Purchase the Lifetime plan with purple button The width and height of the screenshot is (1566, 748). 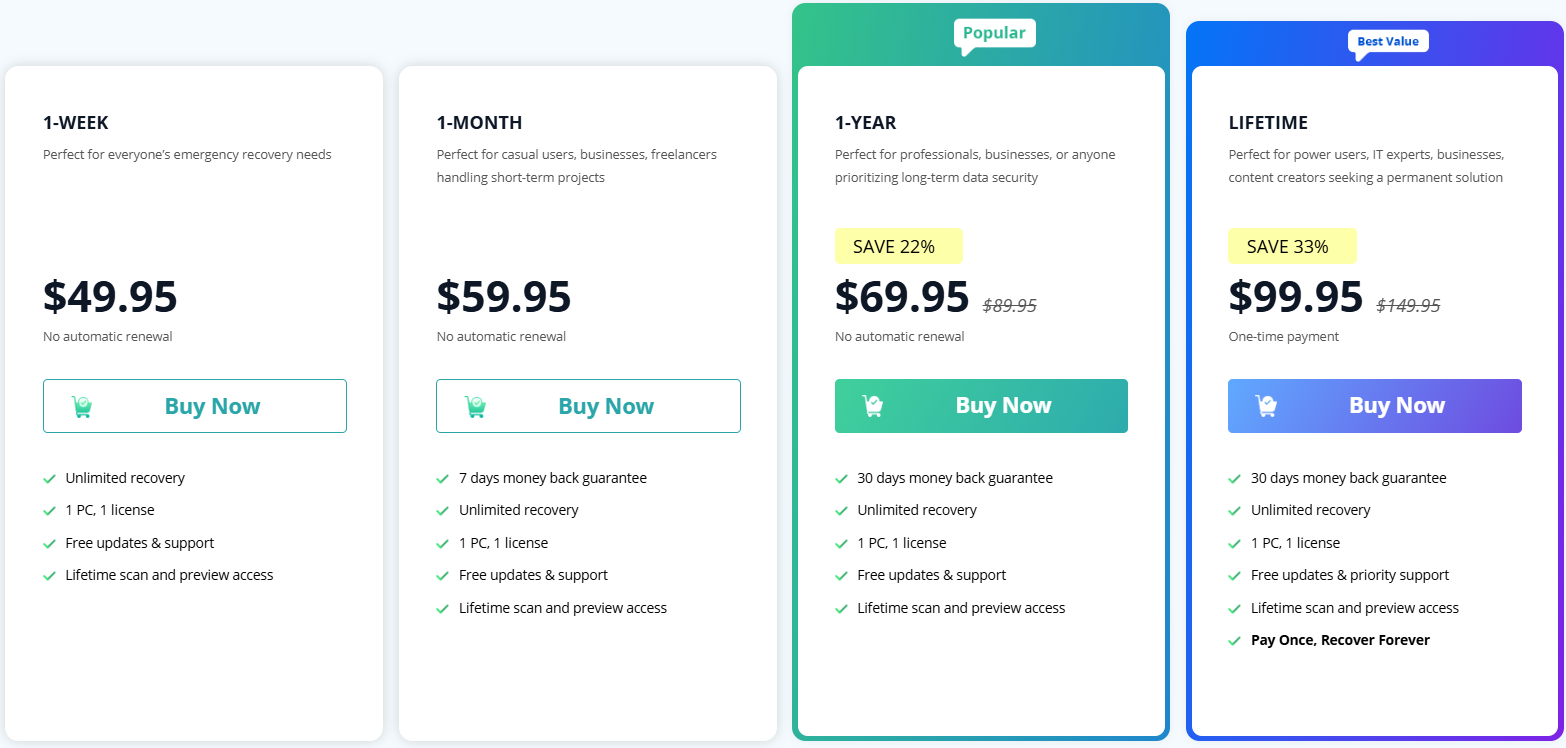tap(1375, 406)
